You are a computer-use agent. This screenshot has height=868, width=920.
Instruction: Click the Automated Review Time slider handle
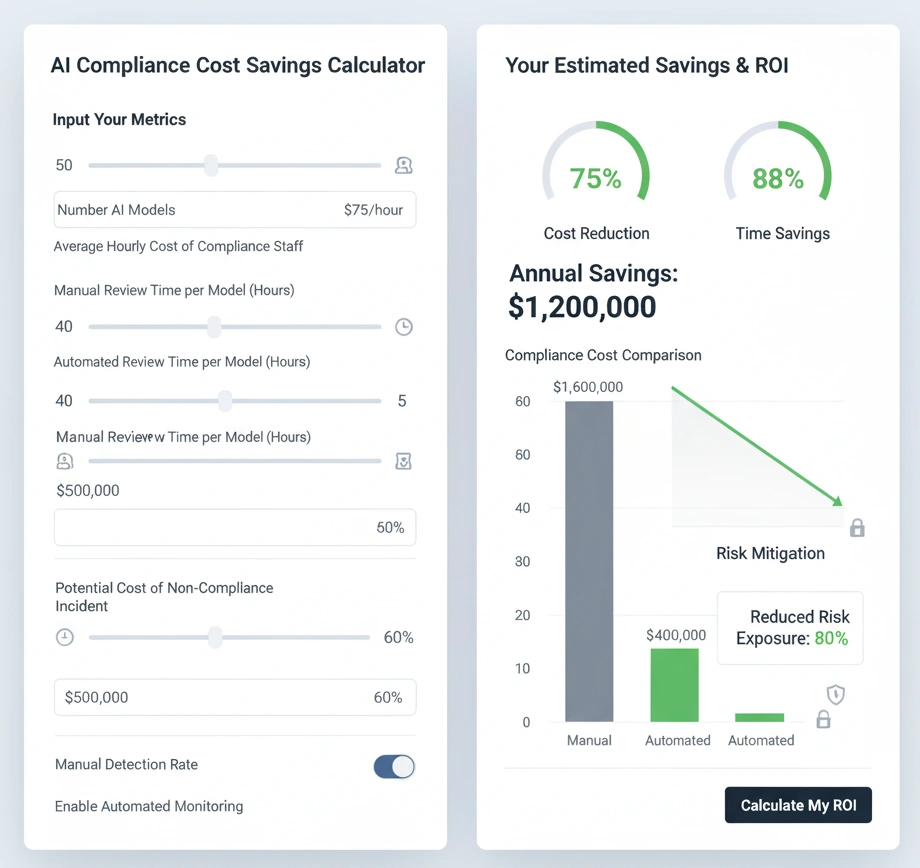[224, 401]
